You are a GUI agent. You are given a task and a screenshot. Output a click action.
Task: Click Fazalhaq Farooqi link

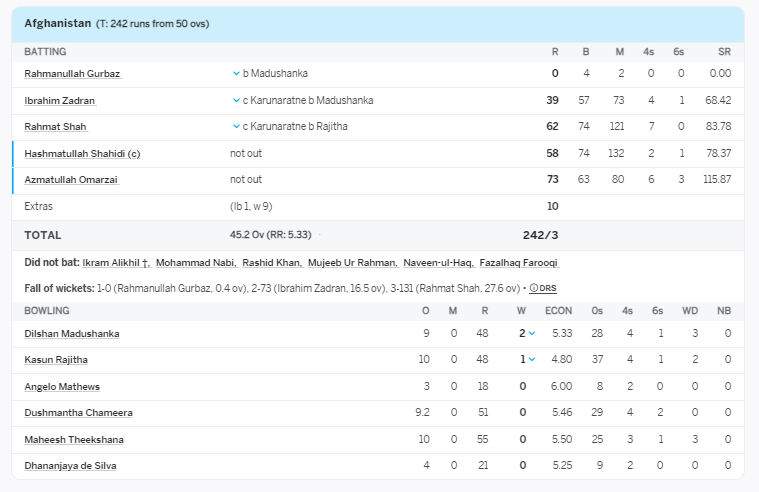518,263
